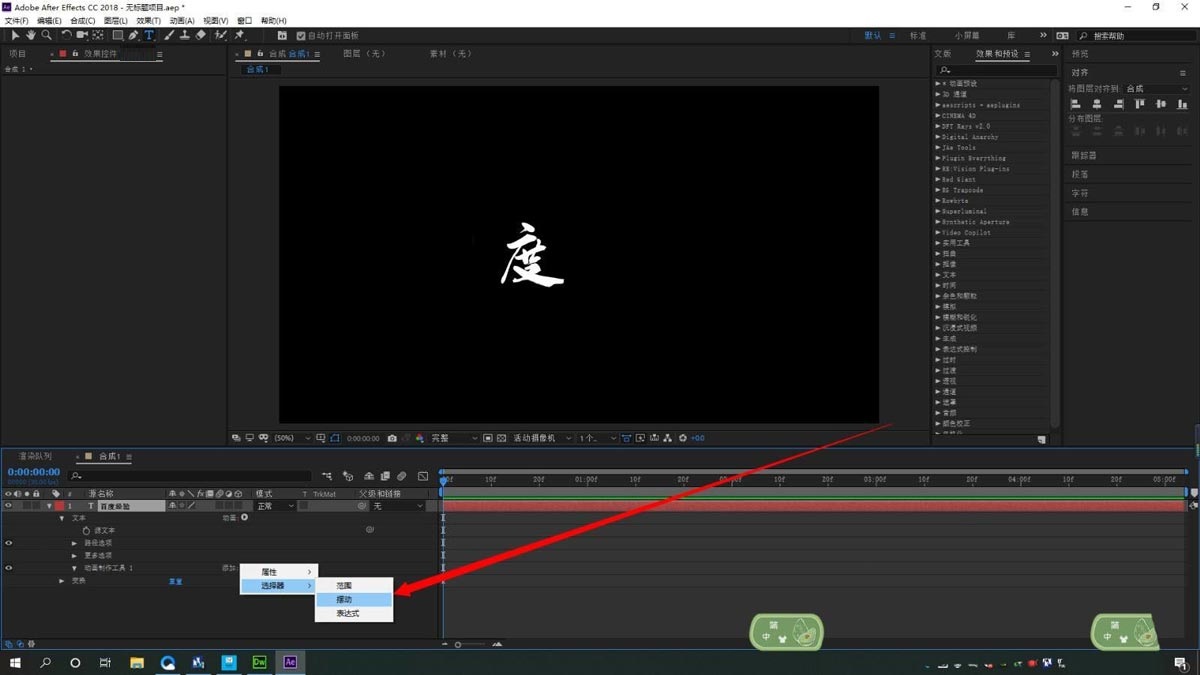This screenshot has height=675, width=1200.
Task: Select the Puppet Pin tool
Action: point(240,35)
